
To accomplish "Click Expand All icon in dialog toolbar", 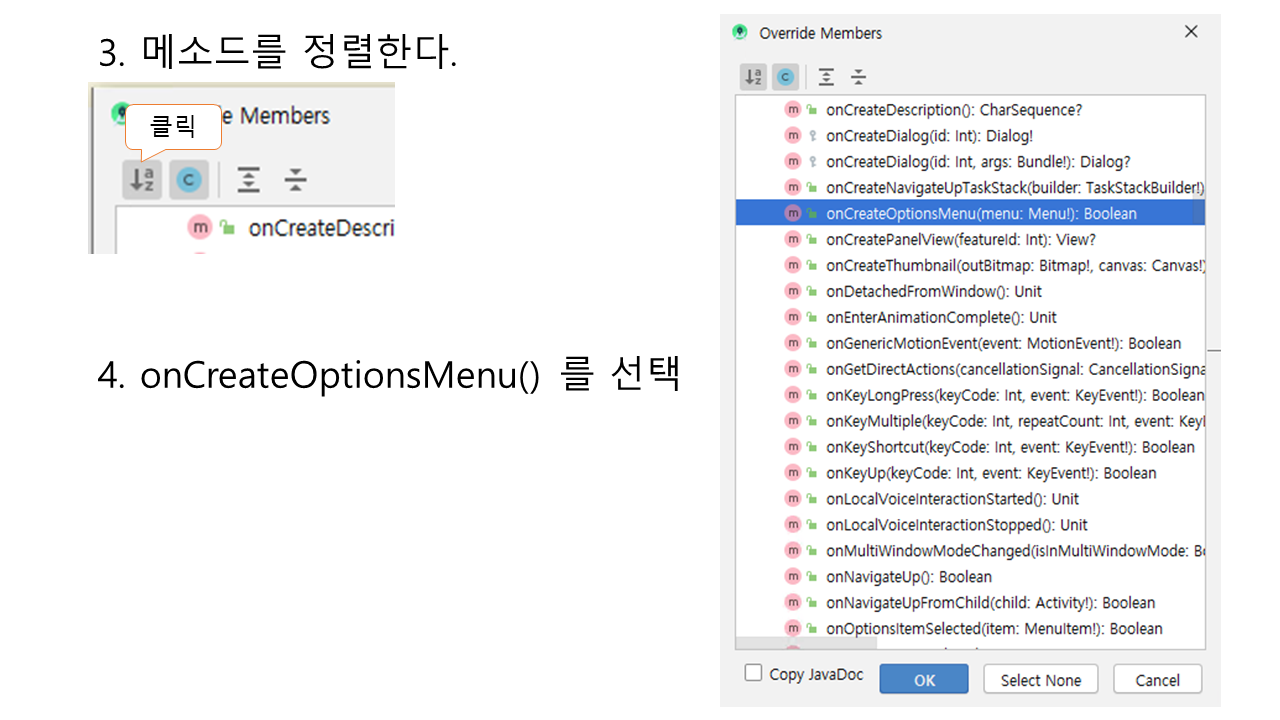I will (x=826, y=77).
